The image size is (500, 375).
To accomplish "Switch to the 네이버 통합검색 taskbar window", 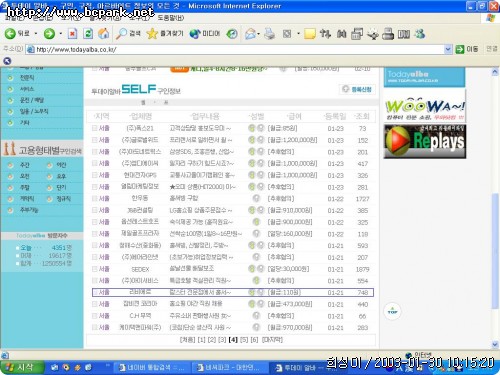I will [152, 367].
